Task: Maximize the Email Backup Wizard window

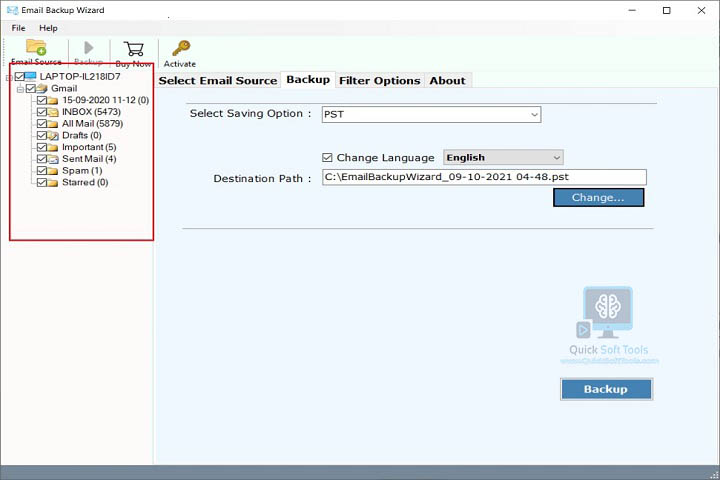Action: (x=667, y=10)
